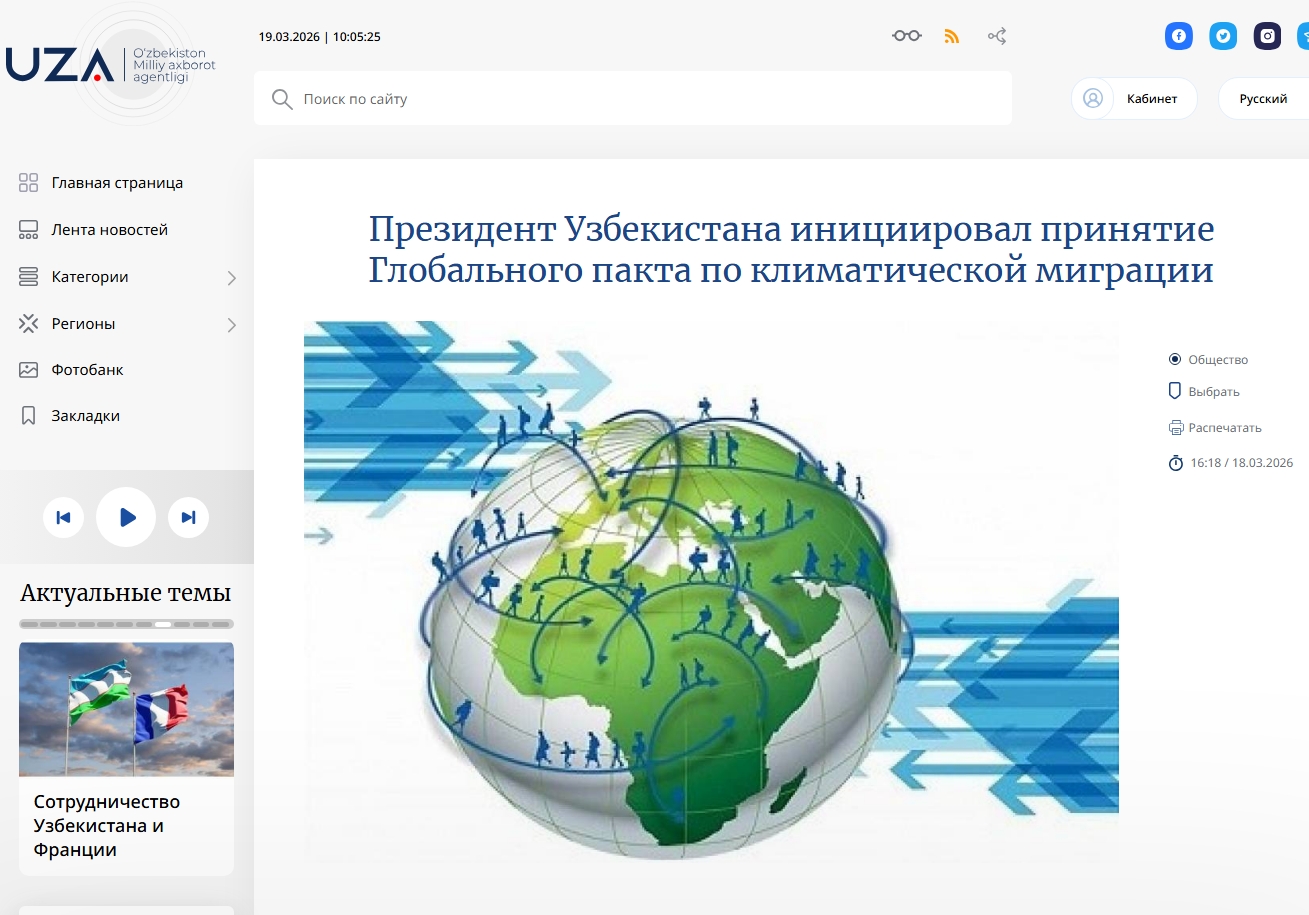Click the share icon in header
Image resolution: width=1309 pixels, height=915 pixels.
coord(997,36)
